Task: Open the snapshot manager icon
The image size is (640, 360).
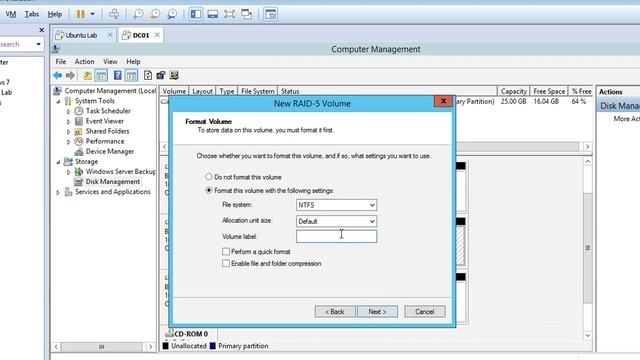Action: click(172, 14)
